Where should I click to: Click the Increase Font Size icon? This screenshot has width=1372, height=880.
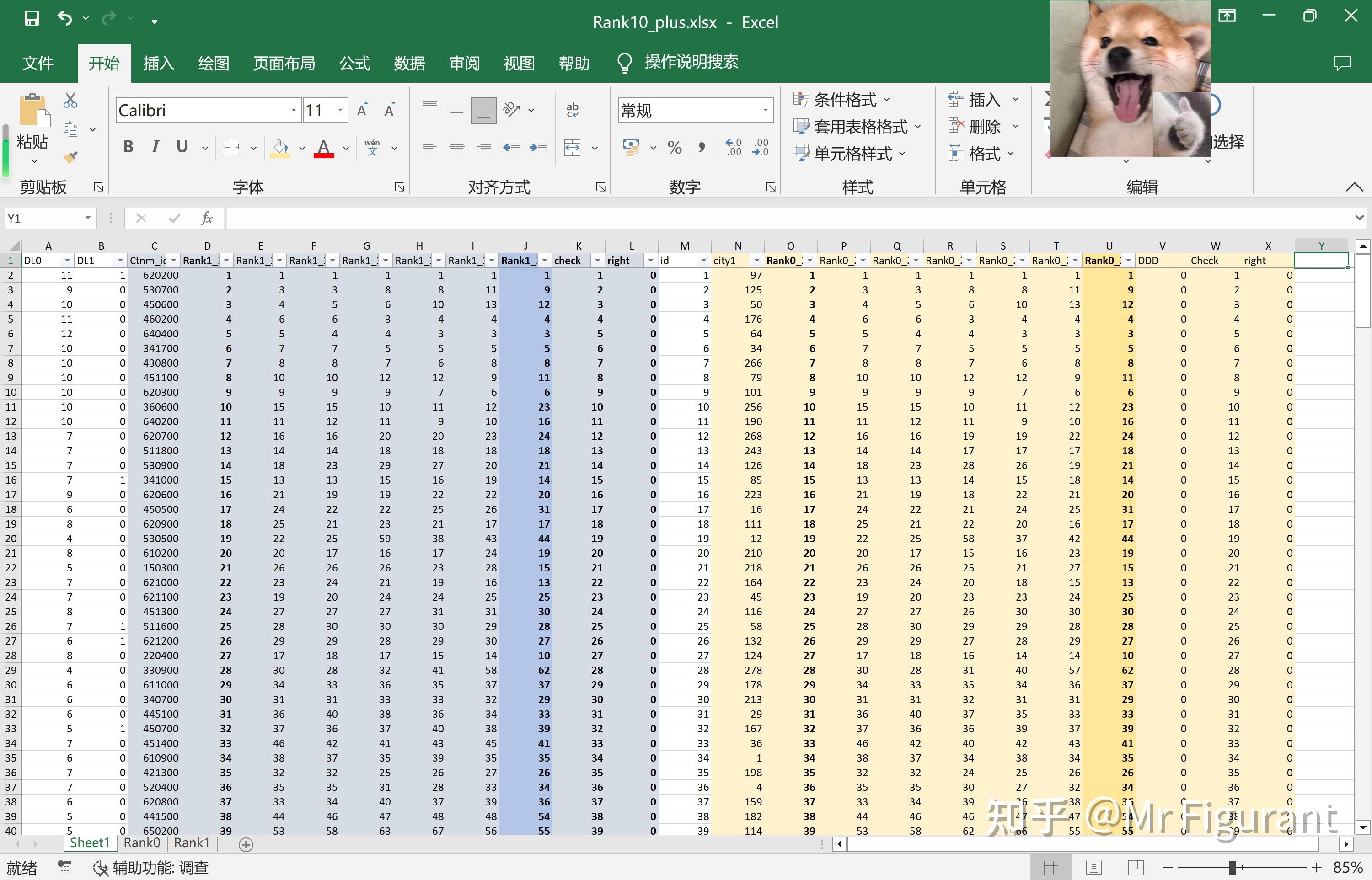(362, 110)
